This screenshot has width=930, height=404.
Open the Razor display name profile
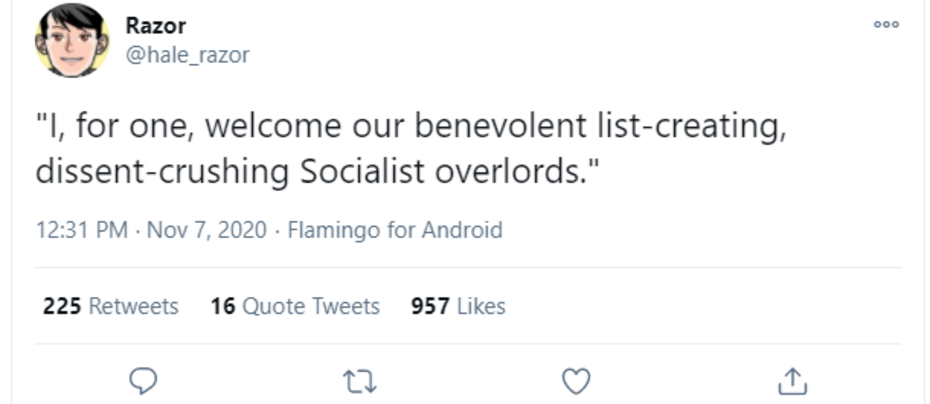155,26
